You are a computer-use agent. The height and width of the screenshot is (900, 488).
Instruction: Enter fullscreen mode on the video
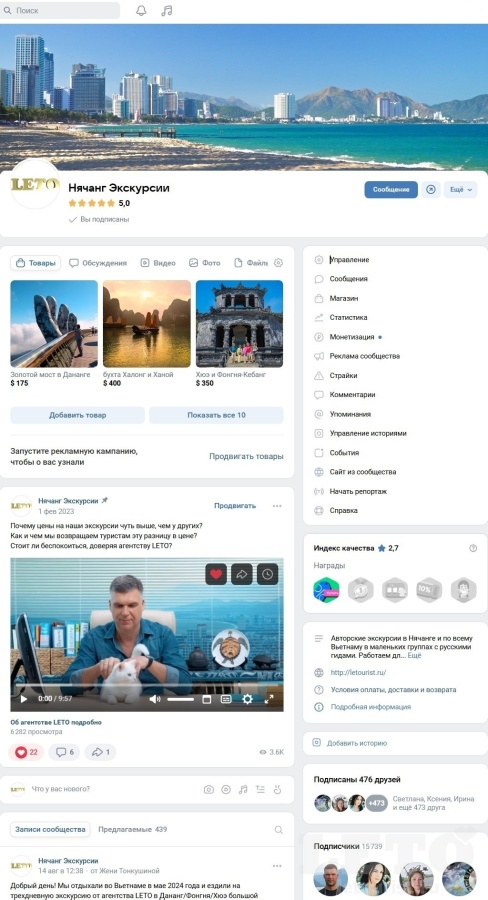click(269, 699)
